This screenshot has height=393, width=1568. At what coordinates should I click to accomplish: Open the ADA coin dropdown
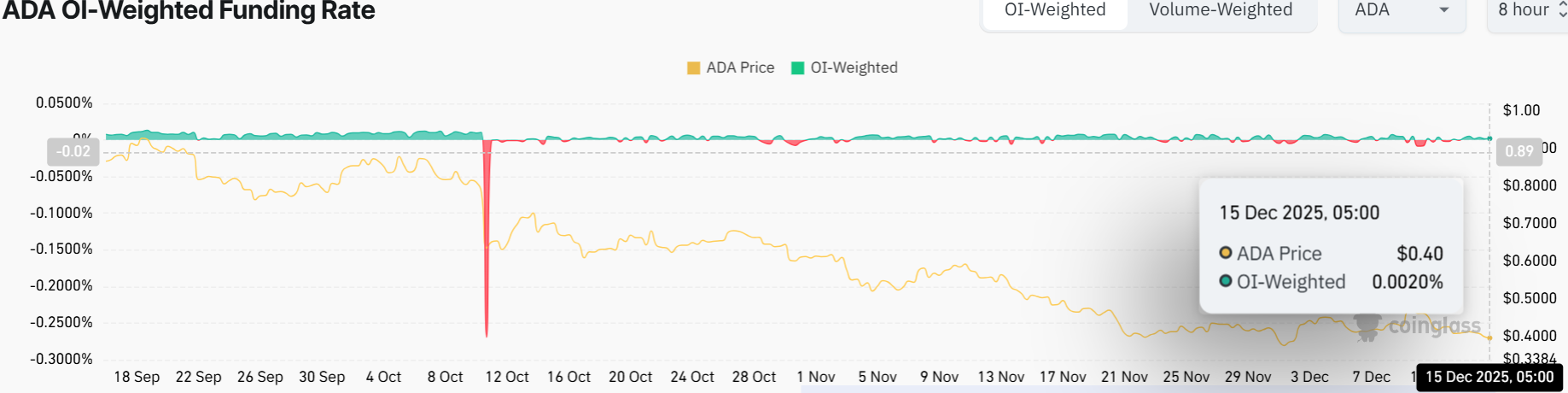click(1400, 10)
